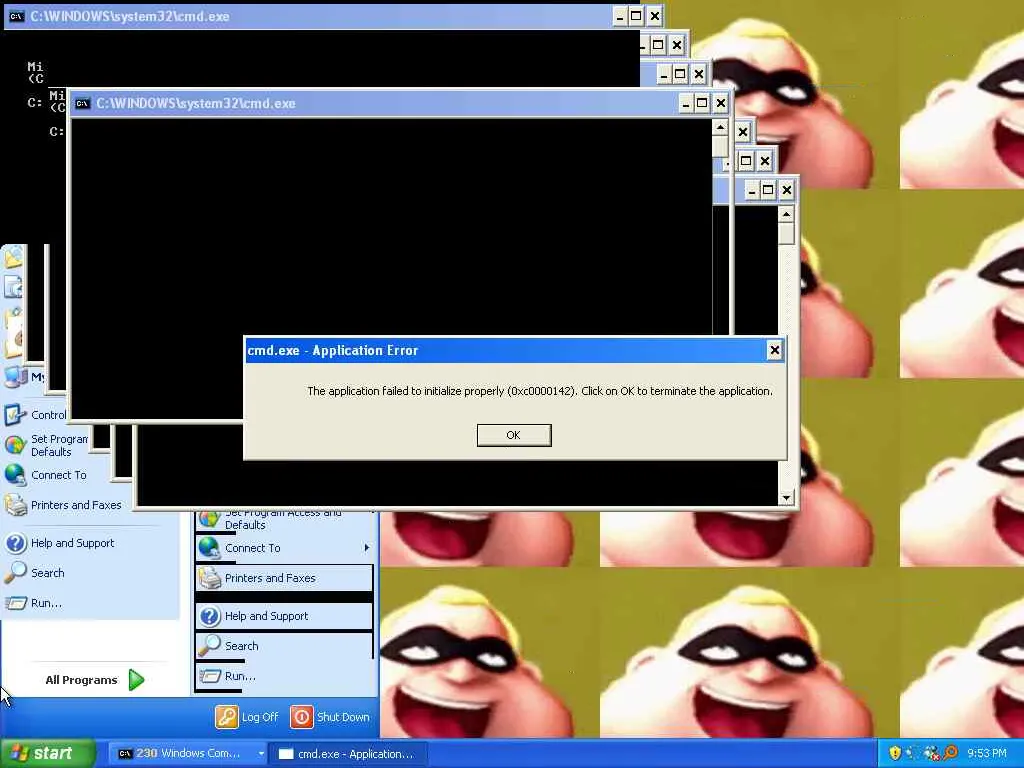Click the black-outlined Run... entry
The width and height of the screenshot is (1024, 768).
point(285,676)
